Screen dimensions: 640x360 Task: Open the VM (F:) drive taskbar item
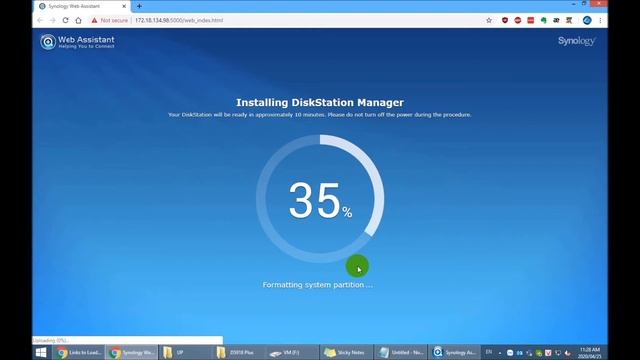[292, 352]
